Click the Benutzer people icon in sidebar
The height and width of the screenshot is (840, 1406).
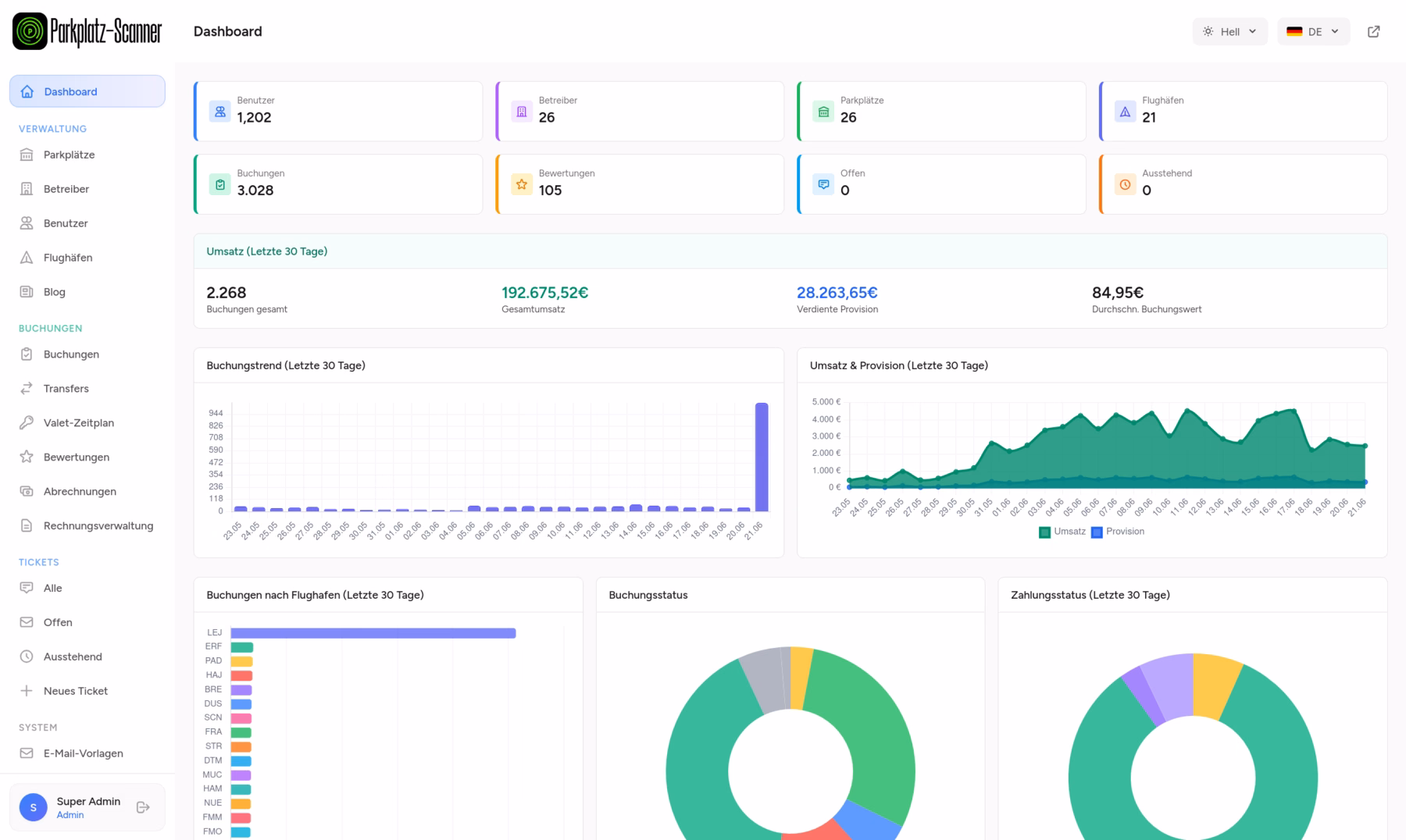click(27, 223)
